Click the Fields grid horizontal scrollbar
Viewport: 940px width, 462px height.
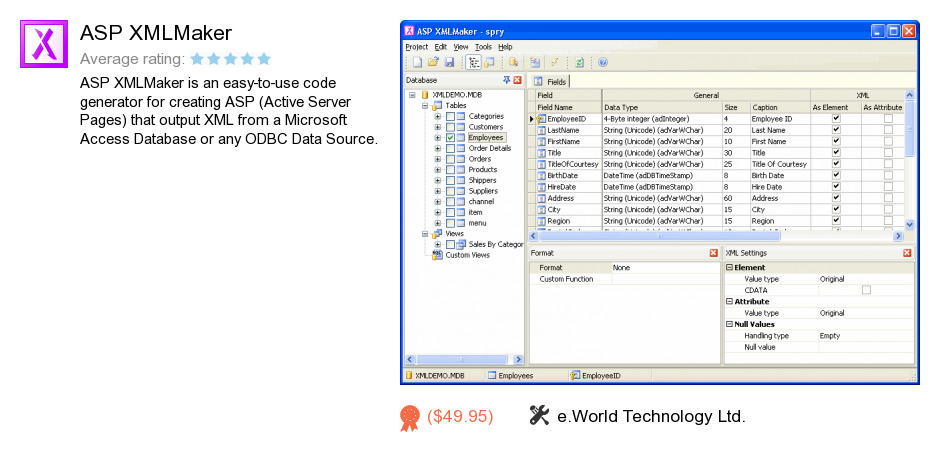point(716,236)
